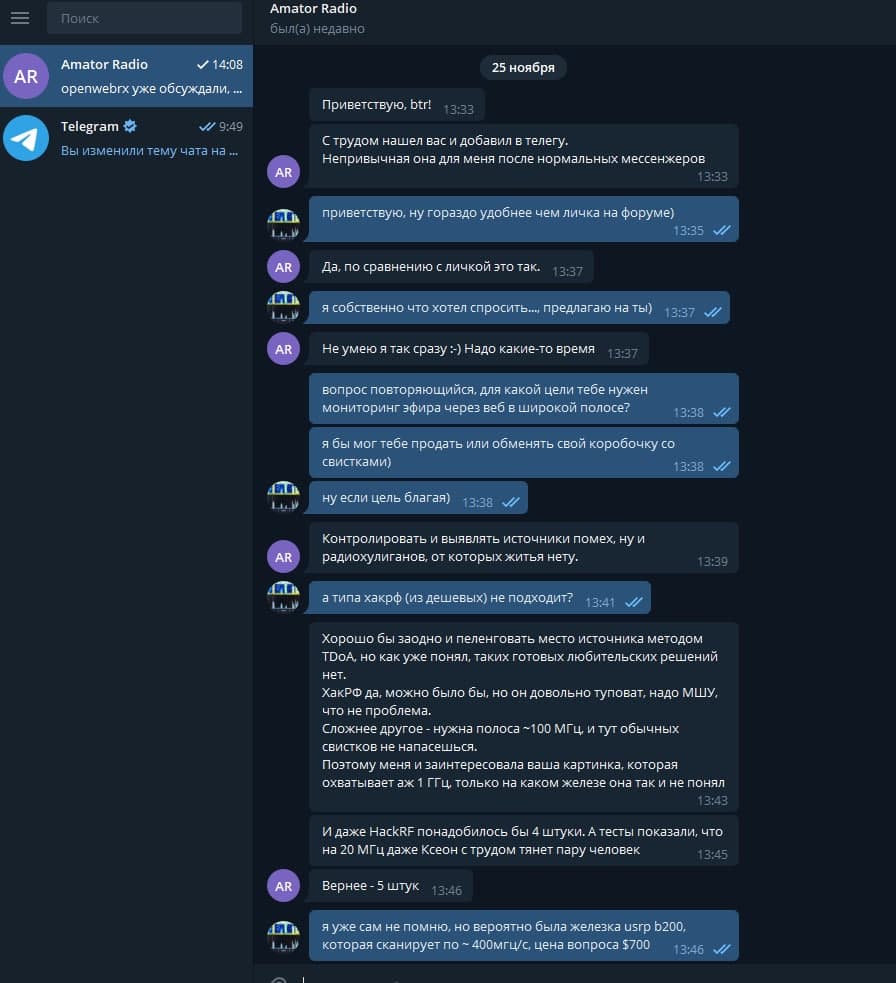
Task: Open the Telegram service chat
Action: (x=126, y=138)
